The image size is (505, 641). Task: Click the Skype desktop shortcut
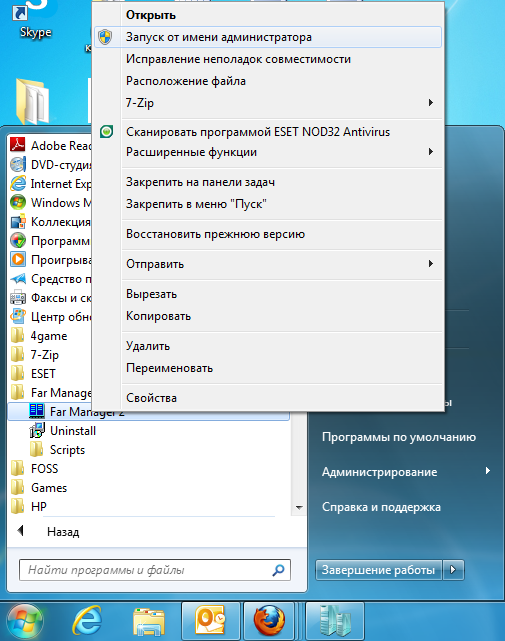pyautogui.click(x=36, y=20)
